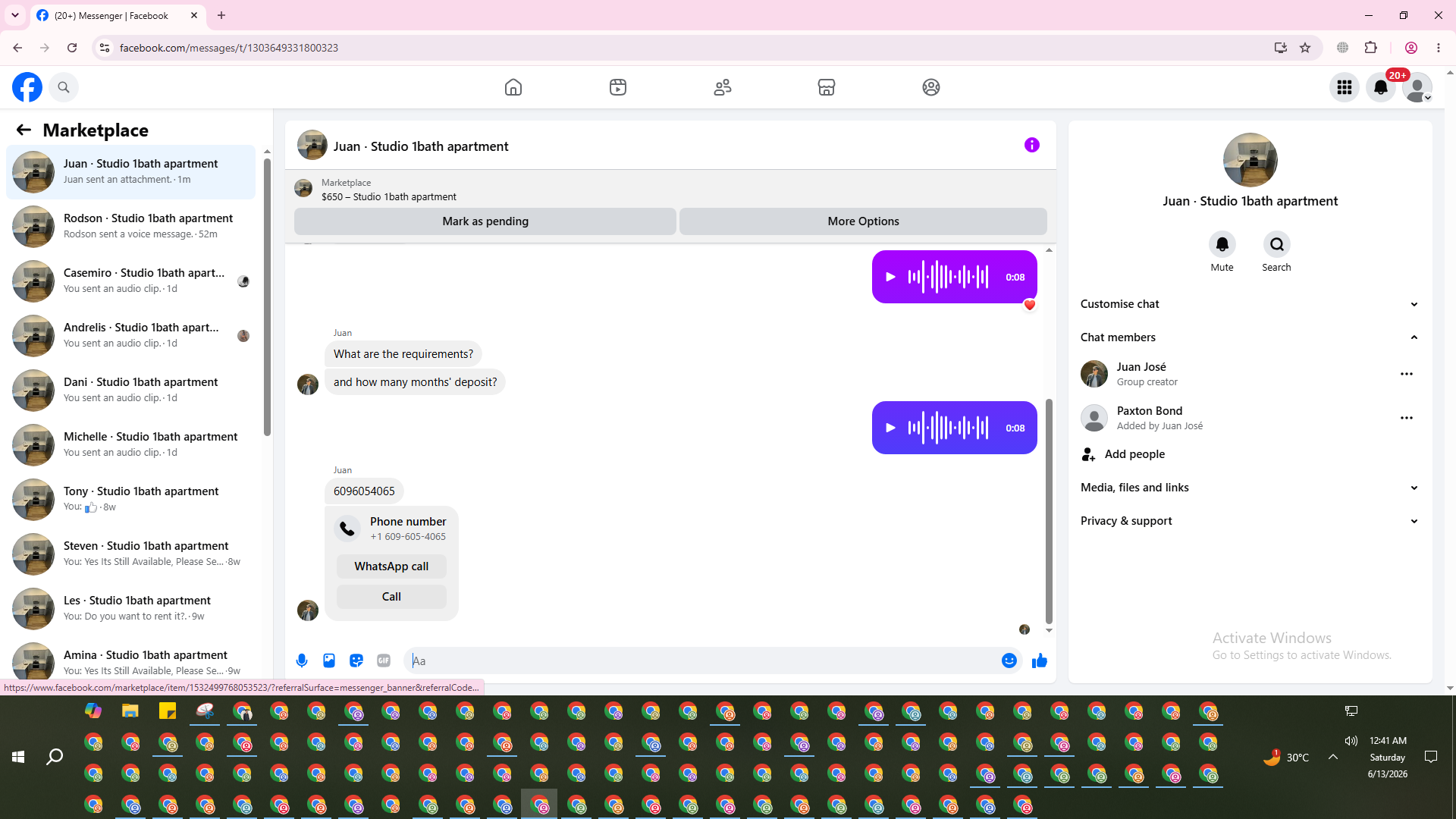Mute this conversation
The height and width of the screenshot is (819, 1456).
1222,244
